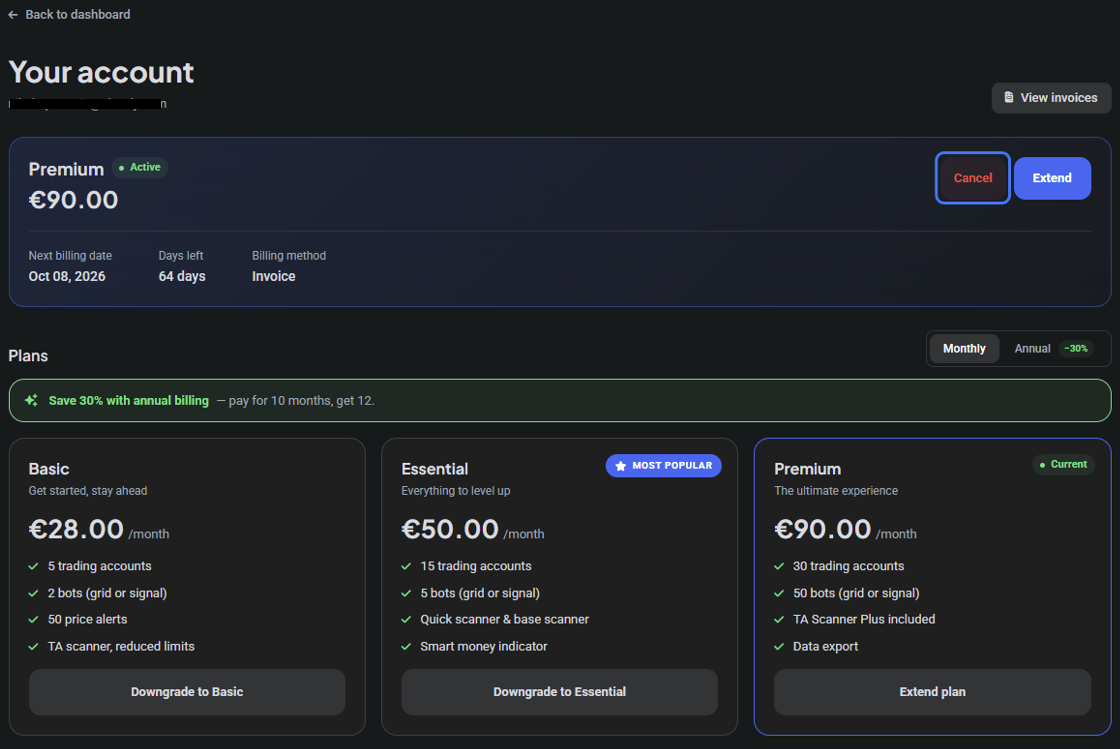
Task: Cancel the Premium subscription
Action: pos(972,178)
